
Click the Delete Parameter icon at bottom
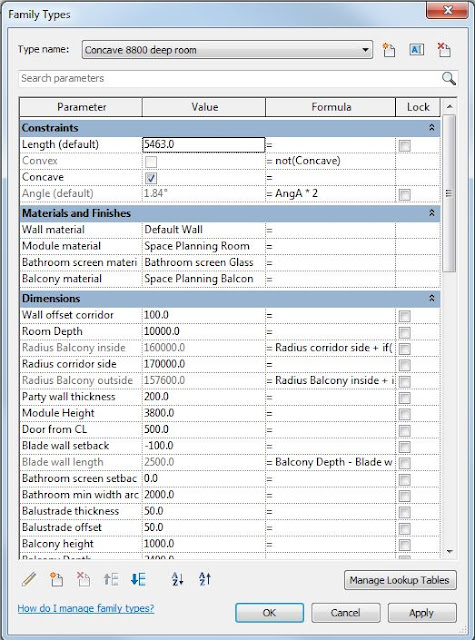click(83, 579)
